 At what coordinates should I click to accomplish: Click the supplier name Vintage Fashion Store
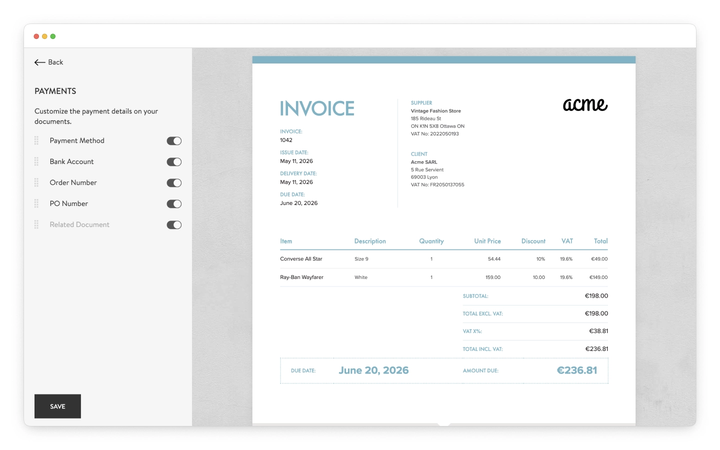pyautogui.click(x=436, y=111)
